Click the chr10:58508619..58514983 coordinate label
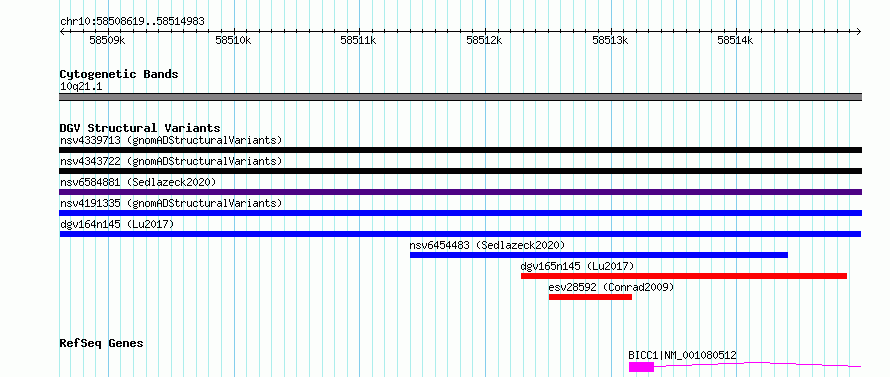Screen dimensions: 890x377 click(x=132, y=22)
